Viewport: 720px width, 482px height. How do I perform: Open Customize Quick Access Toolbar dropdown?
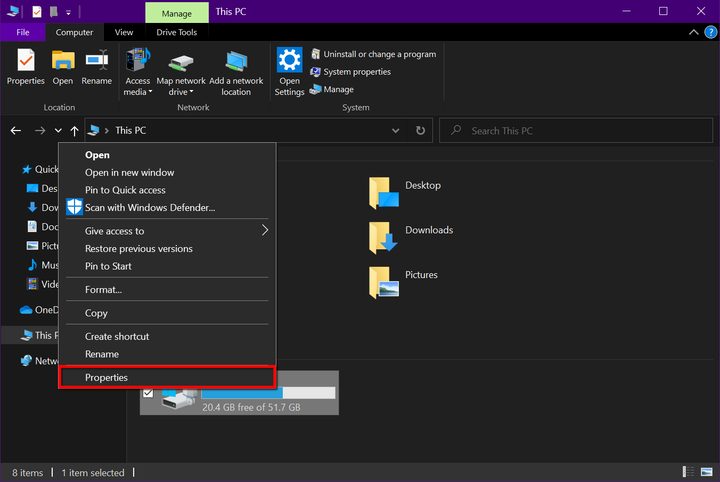68,12
